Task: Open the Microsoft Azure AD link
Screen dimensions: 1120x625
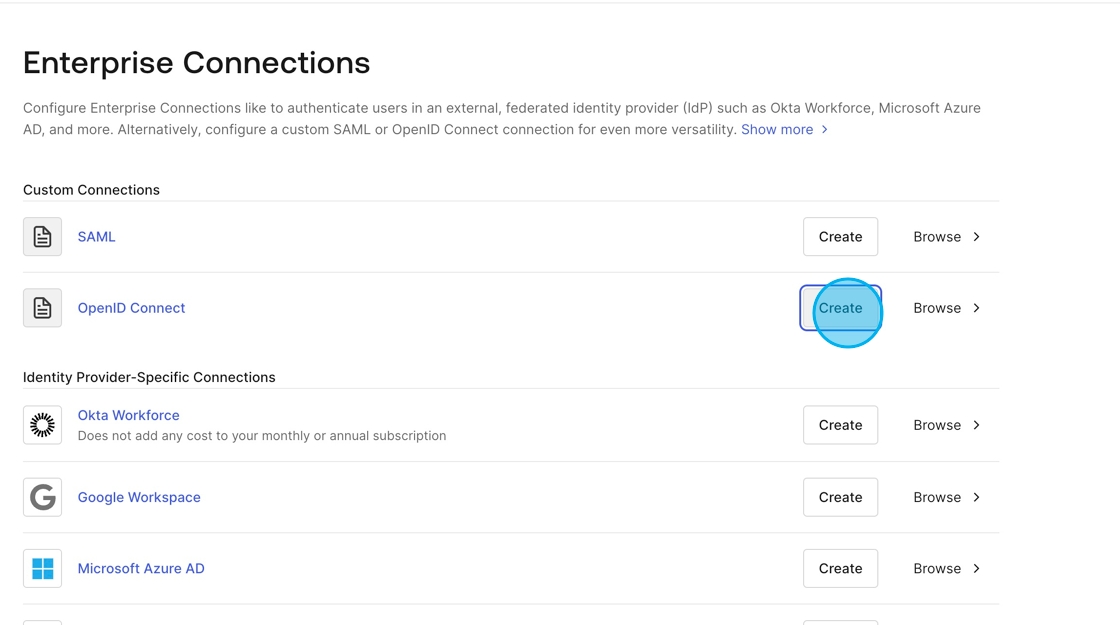Action: (x=141, y=569)
